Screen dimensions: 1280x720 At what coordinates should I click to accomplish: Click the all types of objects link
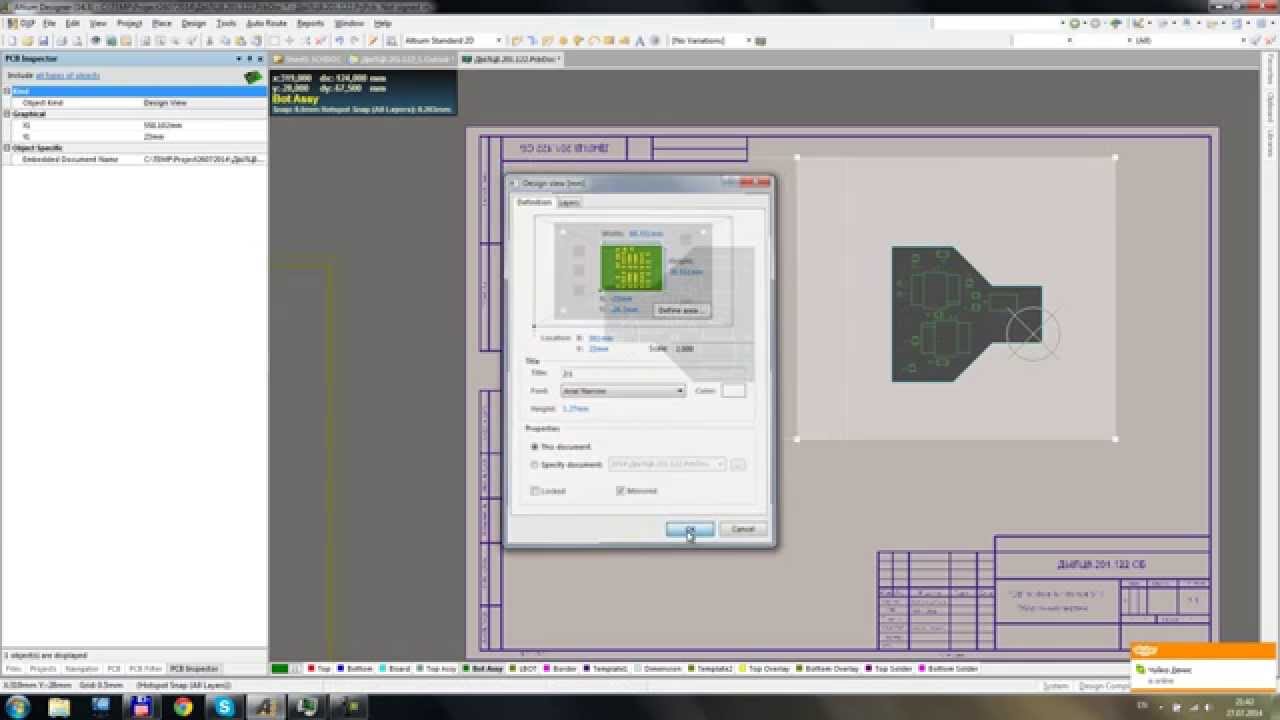coord(67,75)
